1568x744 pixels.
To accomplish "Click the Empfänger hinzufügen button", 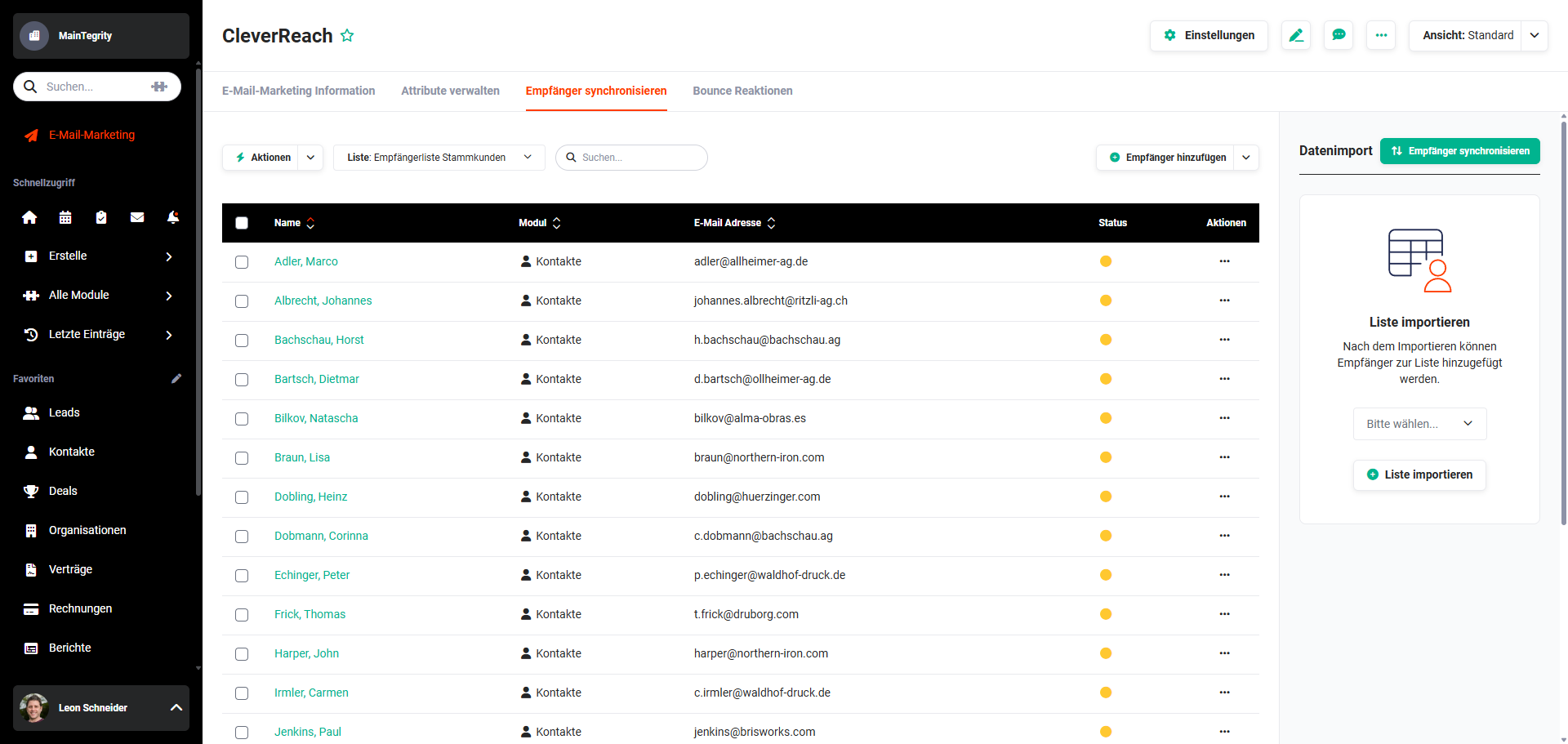I will tap(1165, 158).
